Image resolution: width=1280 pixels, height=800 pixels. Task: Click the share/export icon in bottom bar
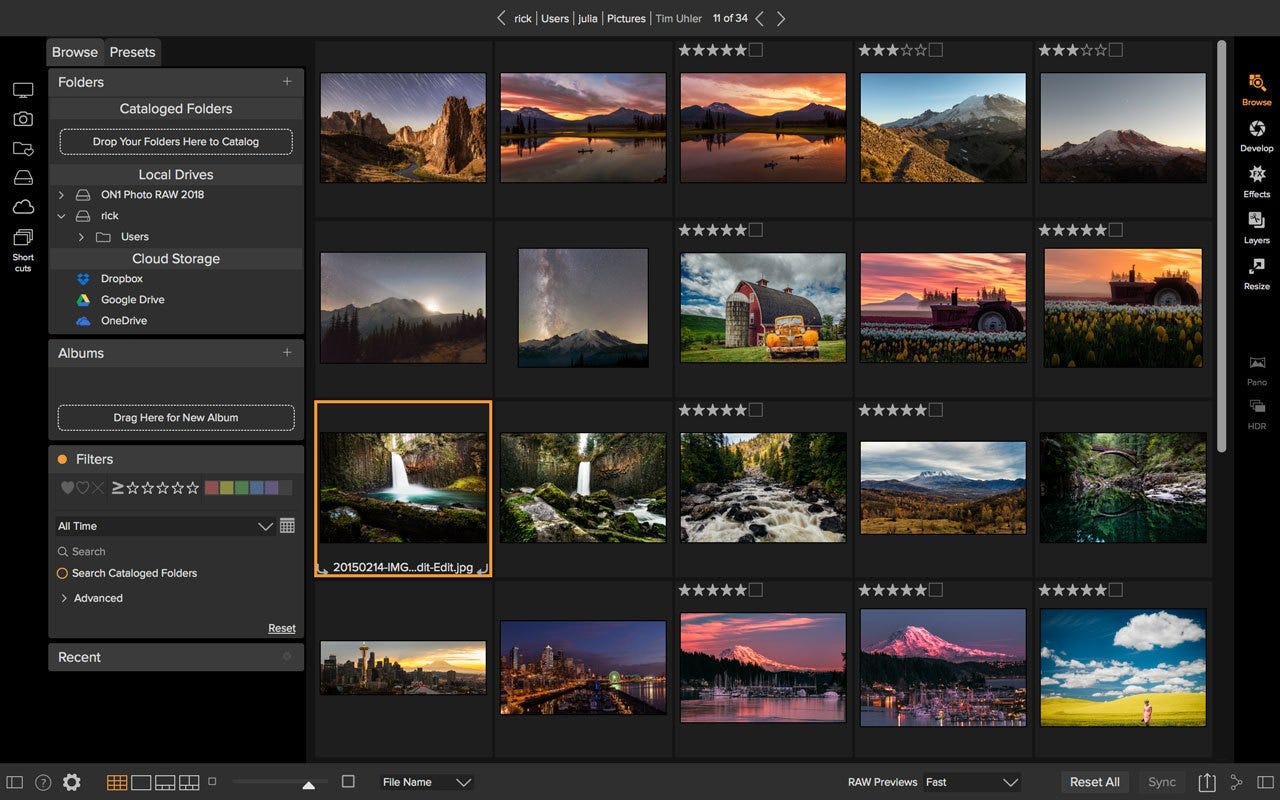pos(1207,782)
